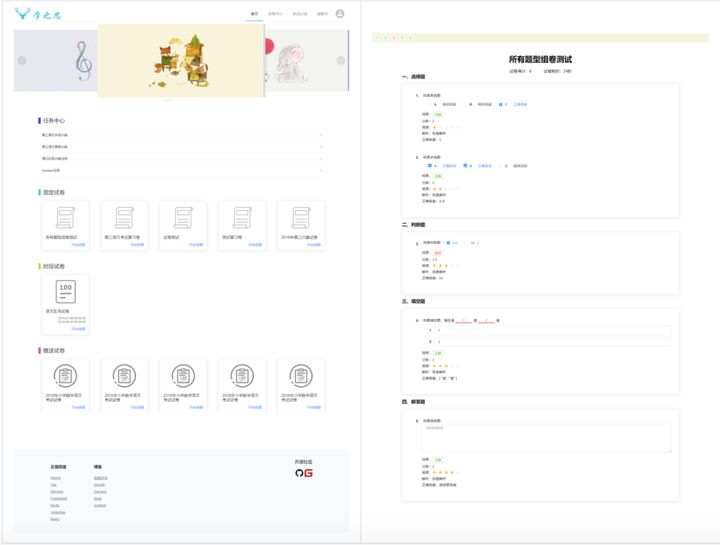Uncheck checkbox B of multi-choice question 2
The width and height of the screenshot is (720, 545).
tap(465, 166)
